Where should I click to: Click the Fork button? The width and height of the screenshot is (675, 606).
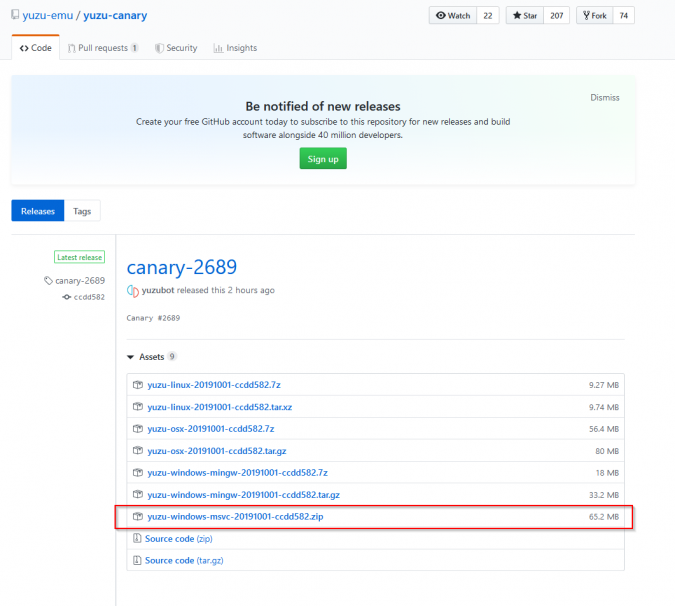point(595,15)
